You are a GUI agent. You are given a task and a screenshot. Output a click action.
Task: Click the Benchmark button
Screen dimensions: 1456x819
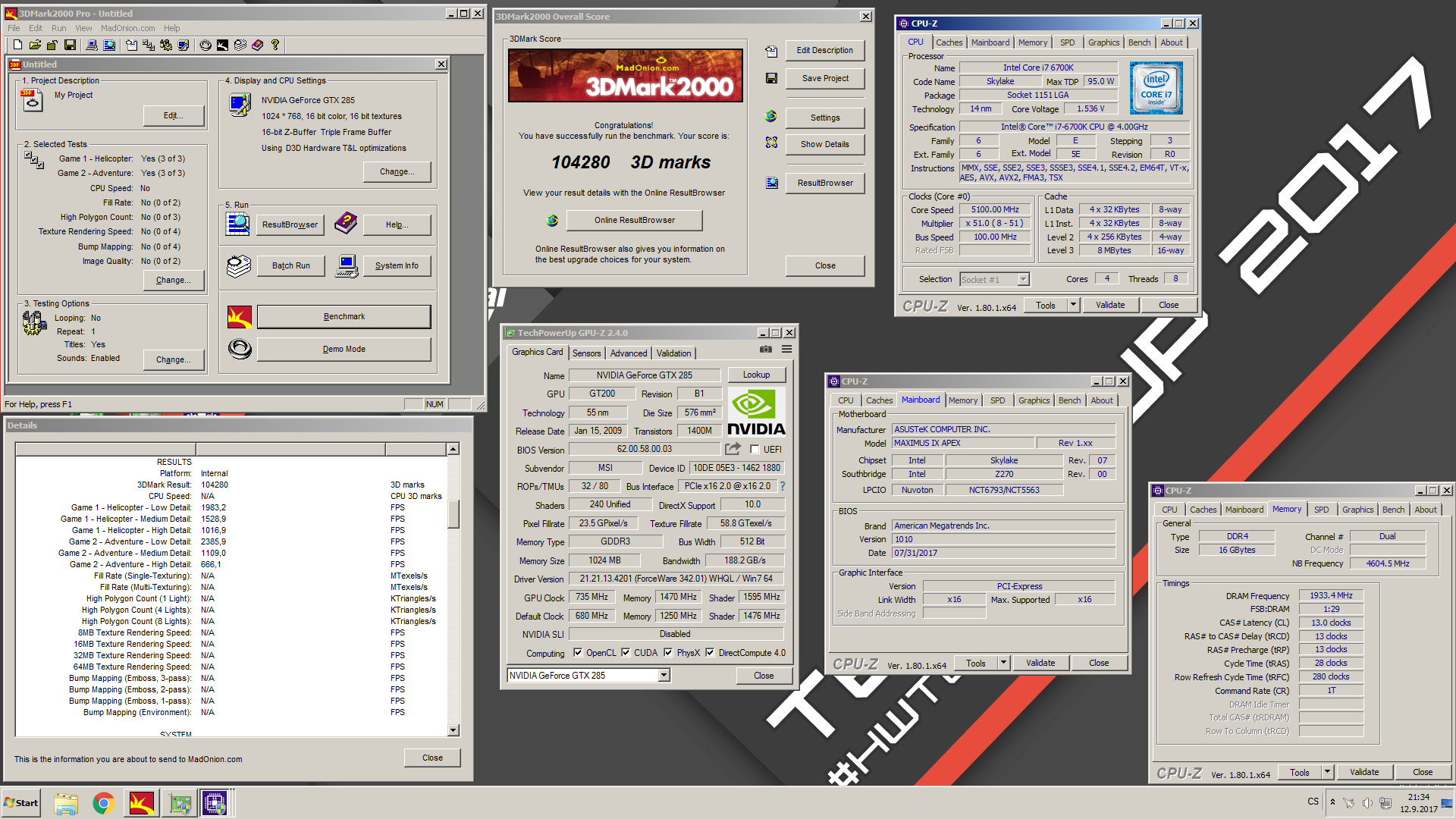pyautogui.click(x=344, y=317)
